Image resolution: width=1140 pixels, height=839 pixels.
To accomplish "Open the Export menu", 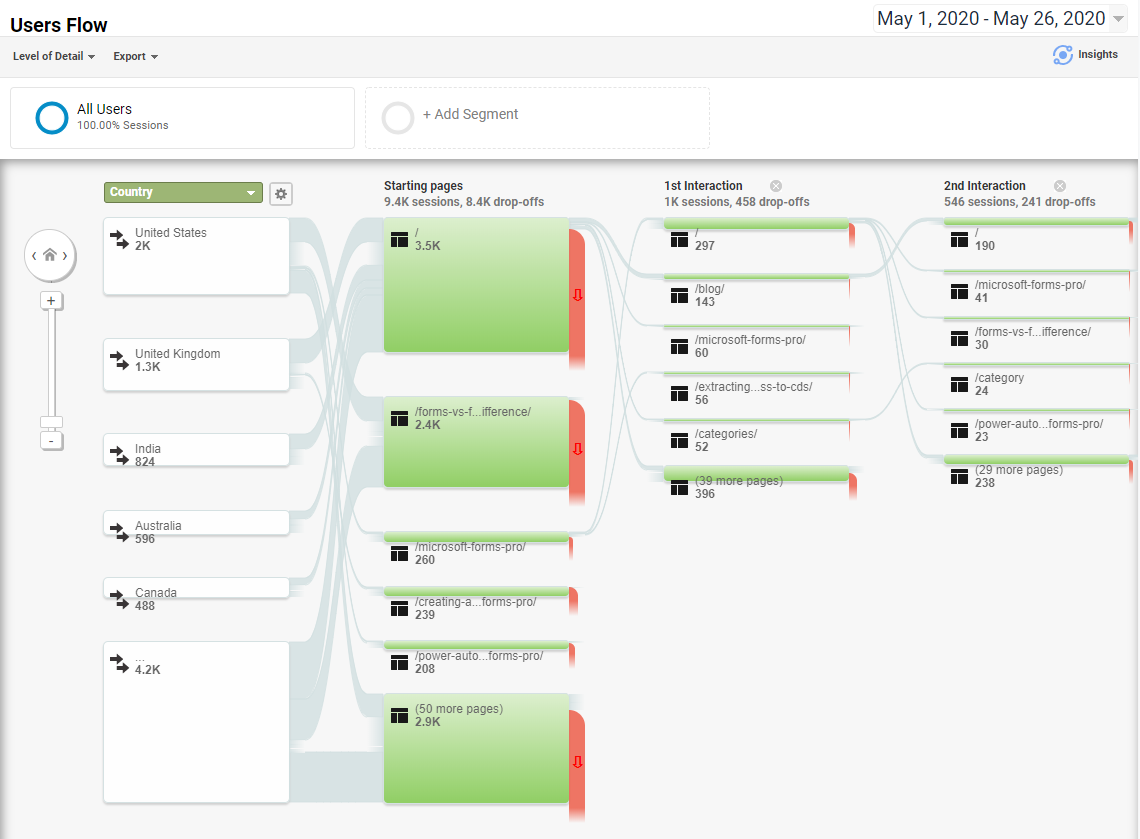I will [135, 56].
